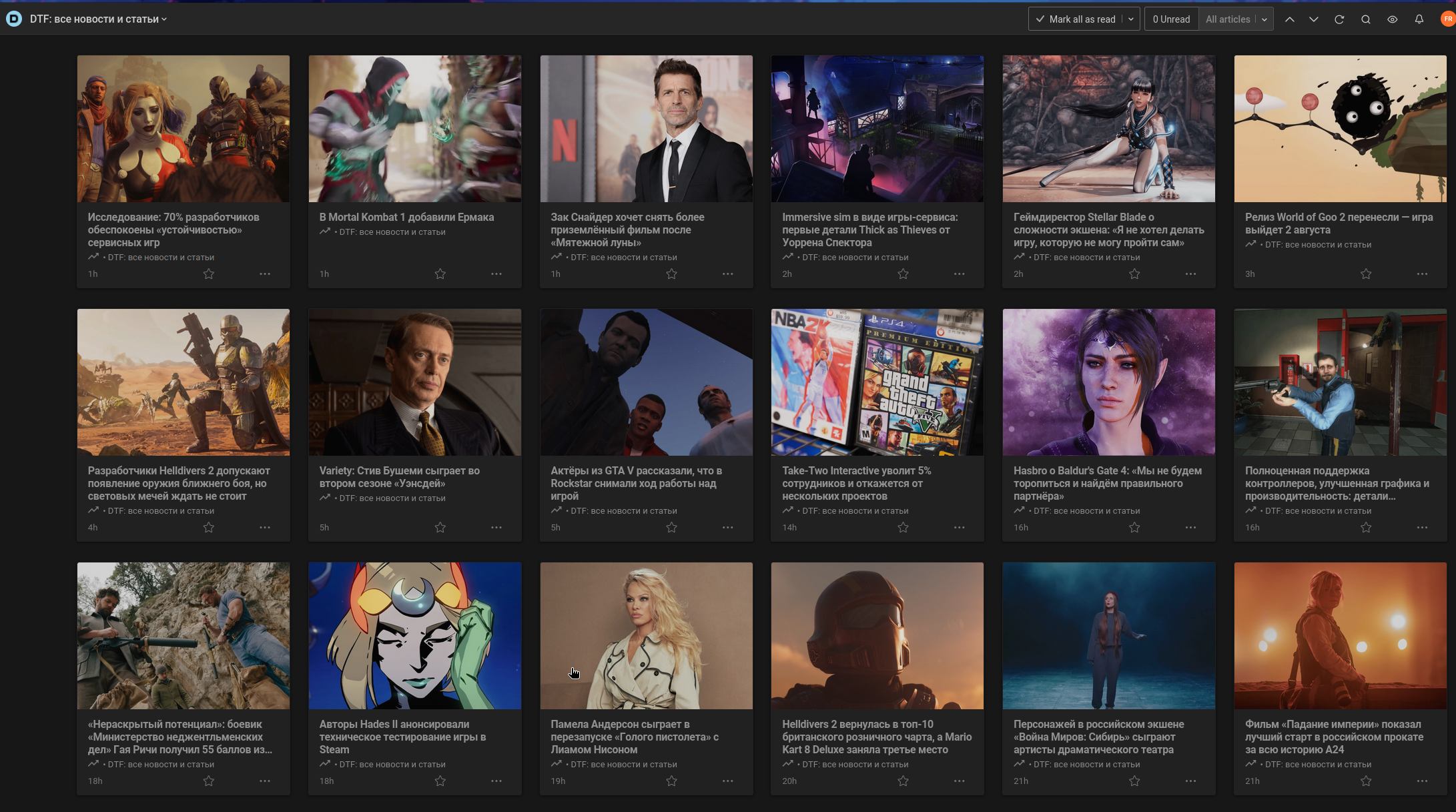Star the Зак Снайдер article

coord(672,274)
